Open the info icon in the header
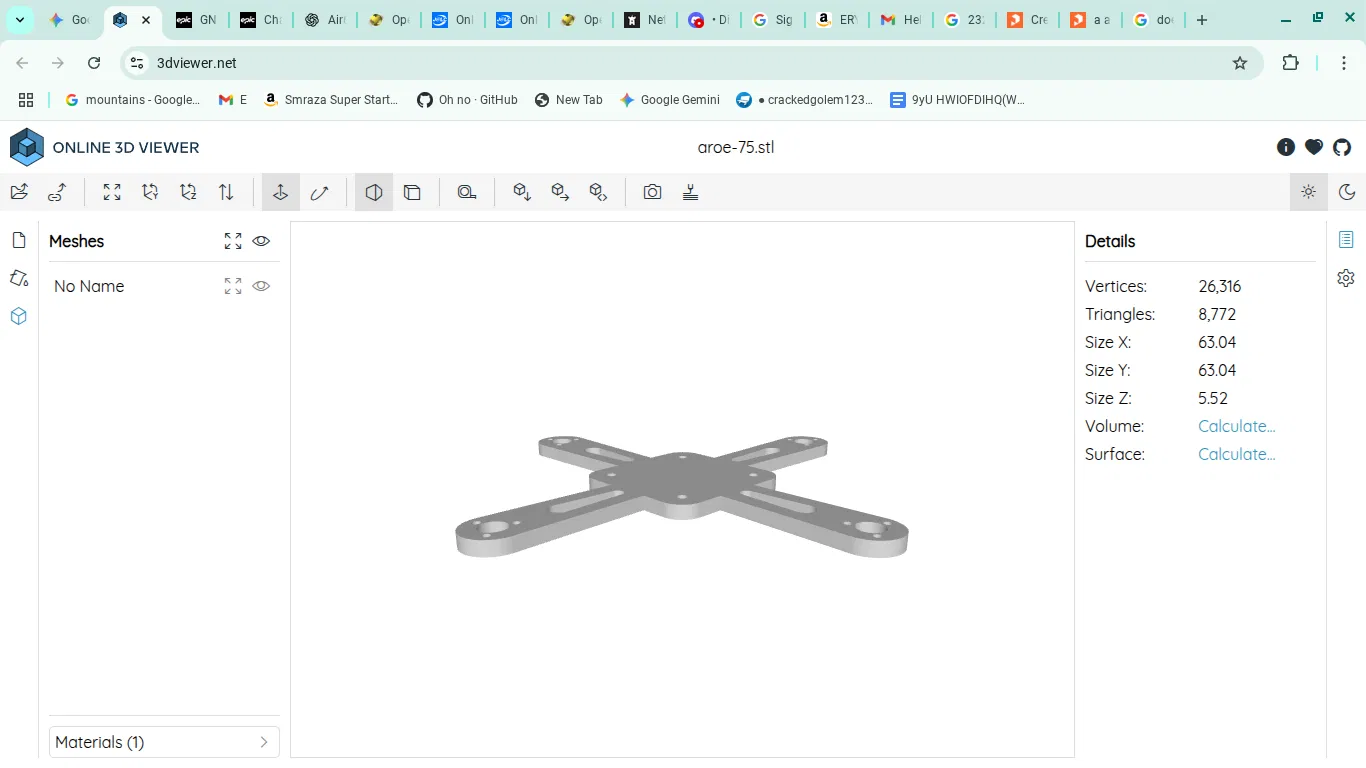Image resolution: width=1366 pixels, height=768 pixels. pyautogui.click(x=1286, y=147)
